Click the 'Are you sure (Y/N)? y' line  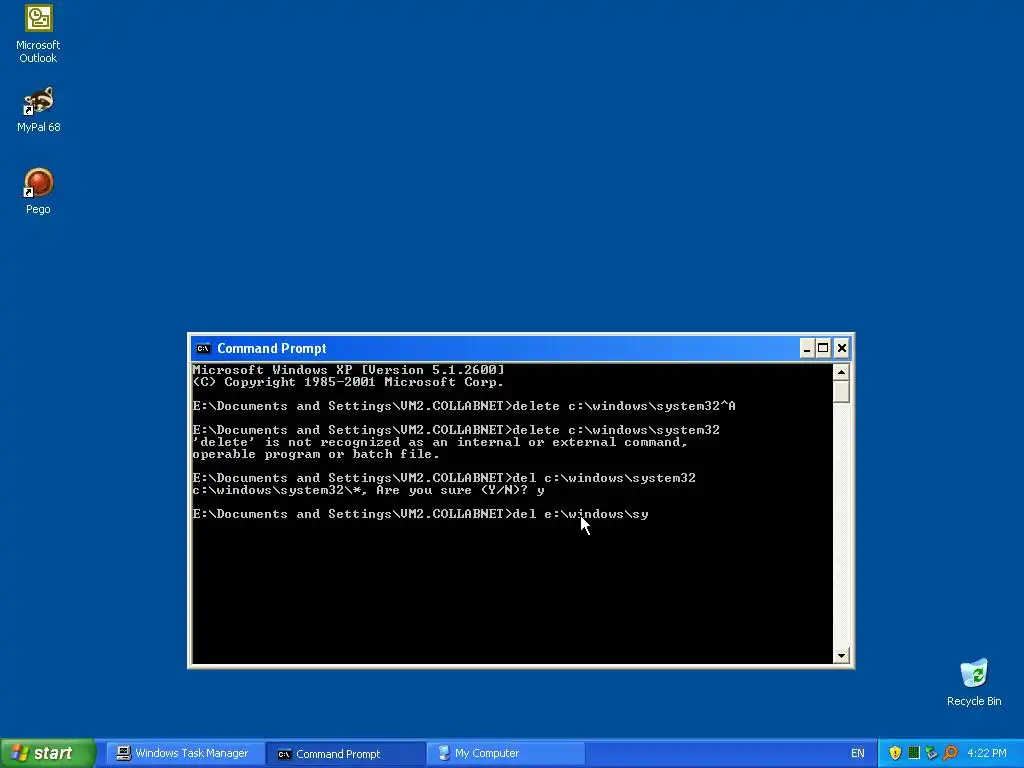point(368,490)
